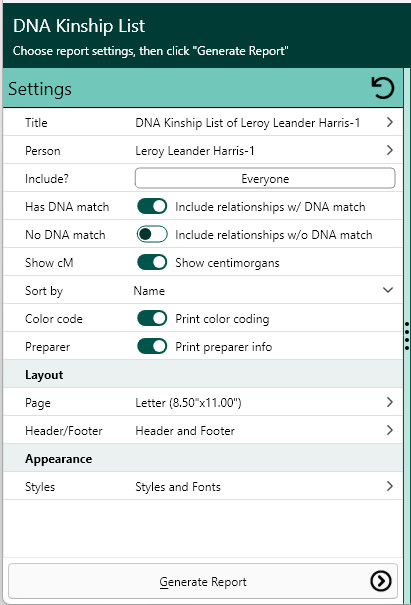Click the Styles row label
Viewport: 411px width, 605px height.
40,487
